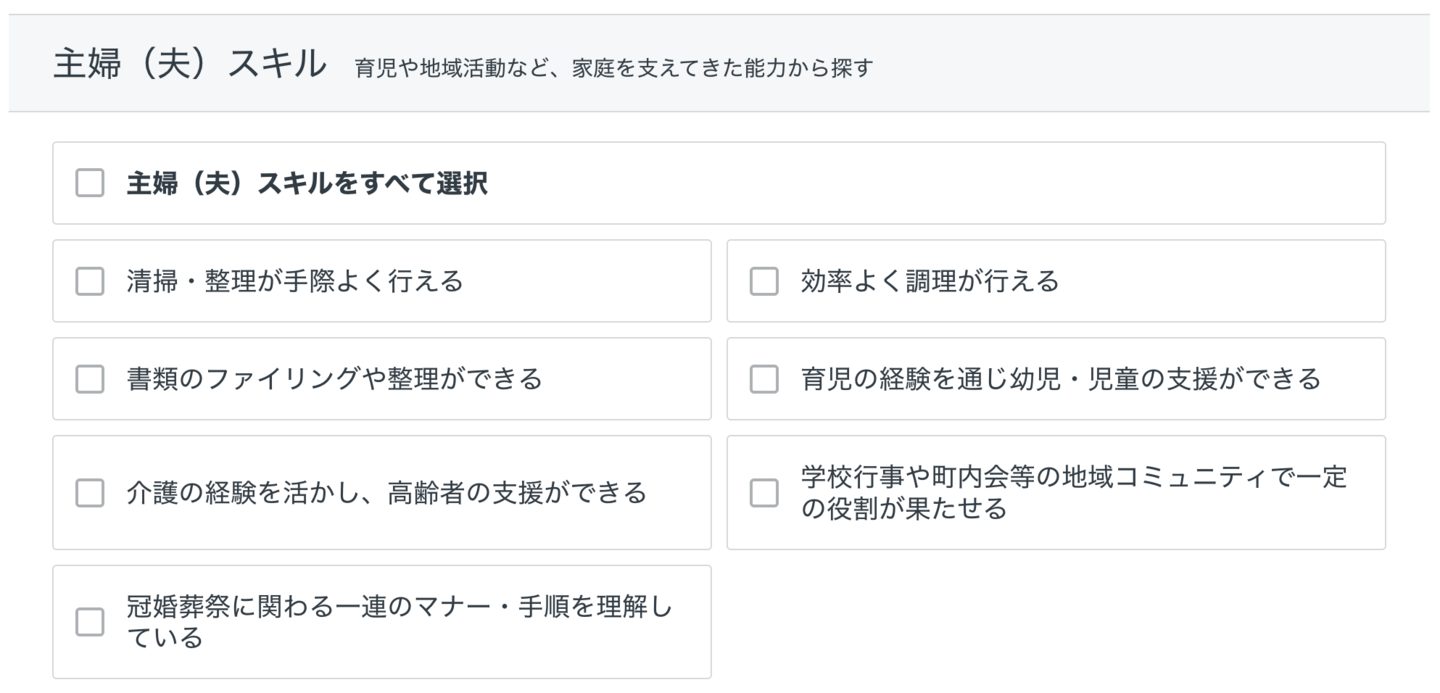Click the bold label text 主婦（夫）スキルをすべて選択

[306, 184]
